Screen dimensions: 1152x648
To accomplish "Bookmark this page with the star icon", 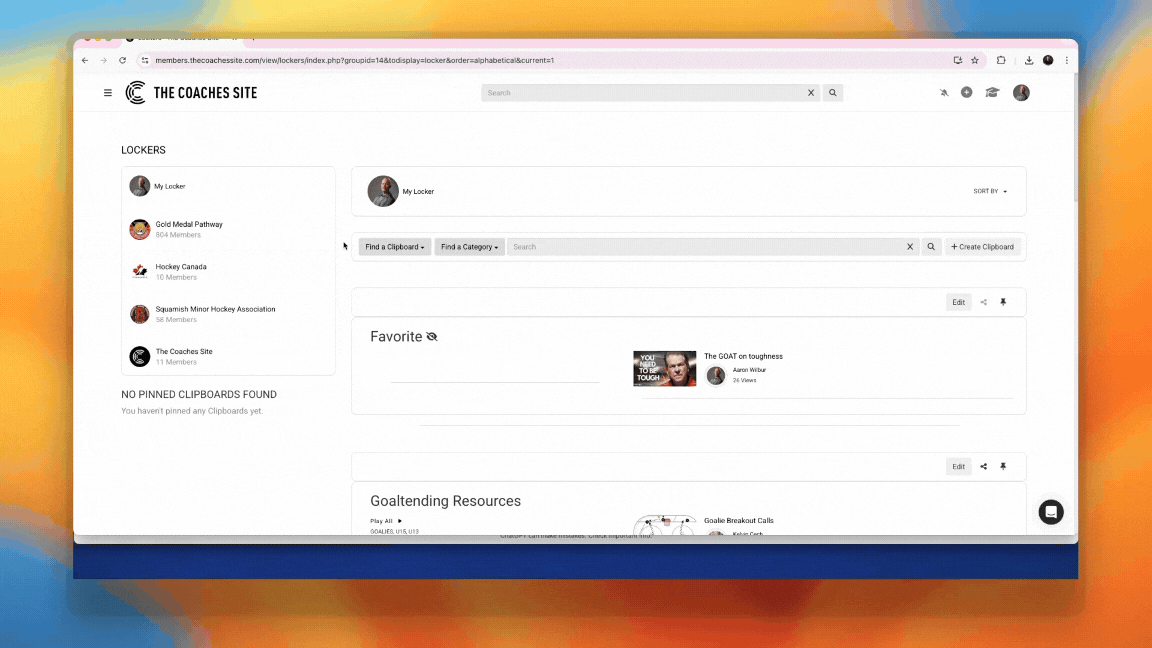I will click(975, 60).
